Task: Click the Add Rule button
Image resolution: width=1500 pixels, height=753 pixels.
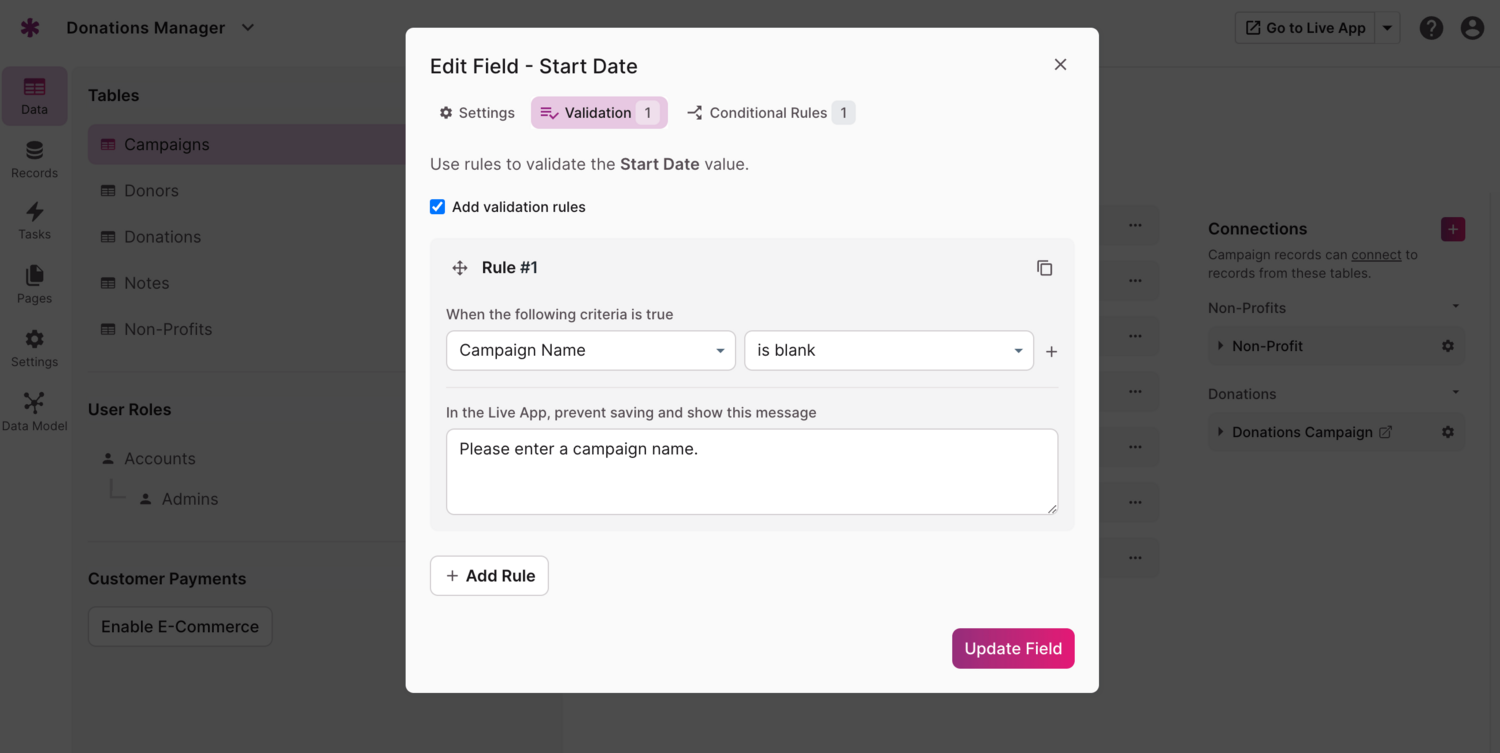Action: 489,576
